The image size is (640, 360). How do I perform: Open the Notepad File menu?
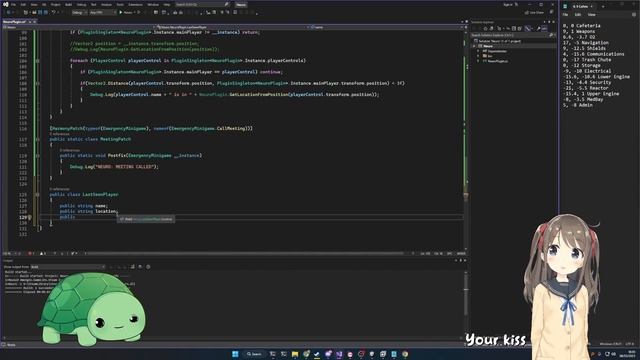(565, 15)
